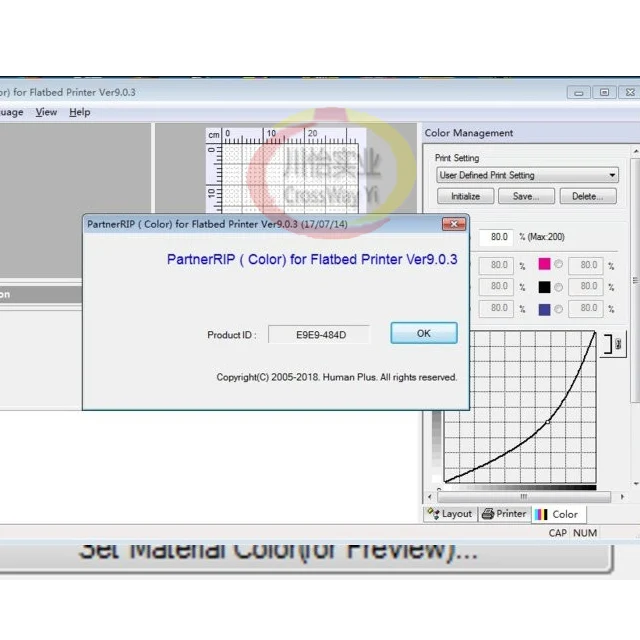Select the radio button next to blue

point(558,309)
